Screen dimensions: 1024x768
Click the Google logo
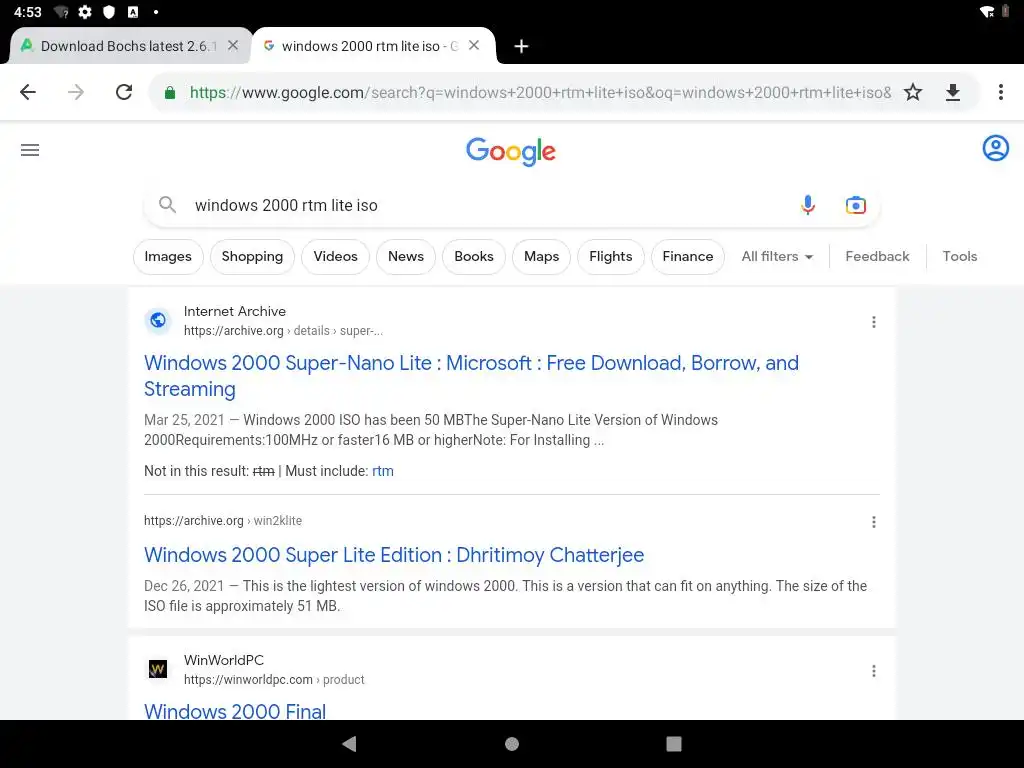pos(511,152)
